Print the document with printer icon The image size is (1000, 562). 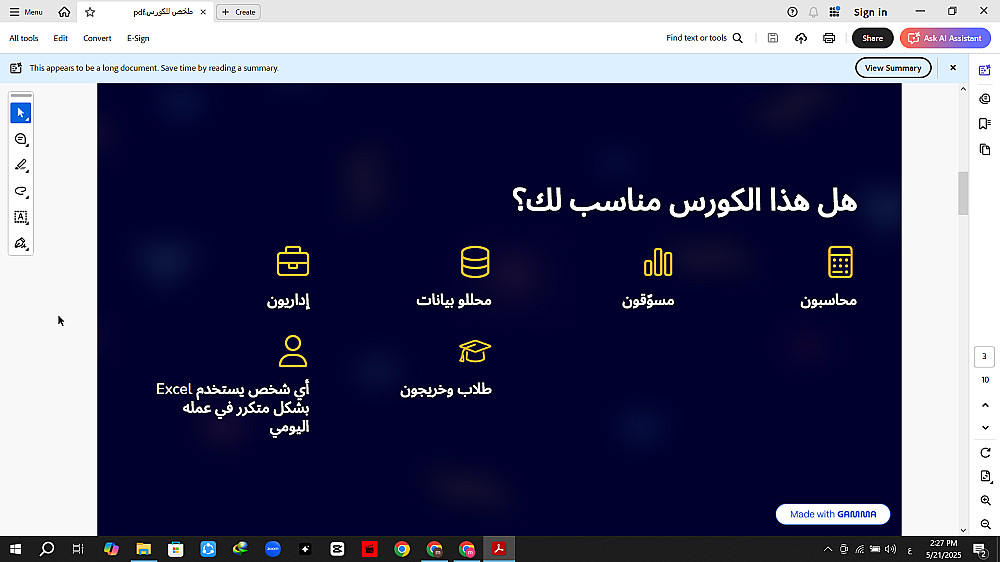click(828, 38)
